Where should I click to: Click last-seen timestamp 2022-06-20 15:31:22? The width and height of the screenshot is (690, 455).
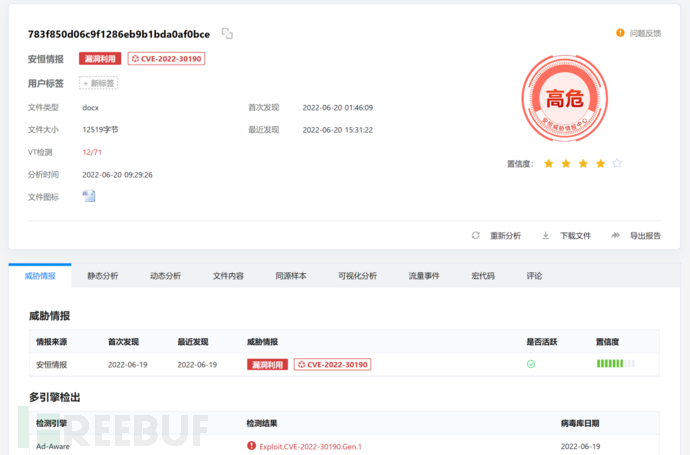[338, 130]
